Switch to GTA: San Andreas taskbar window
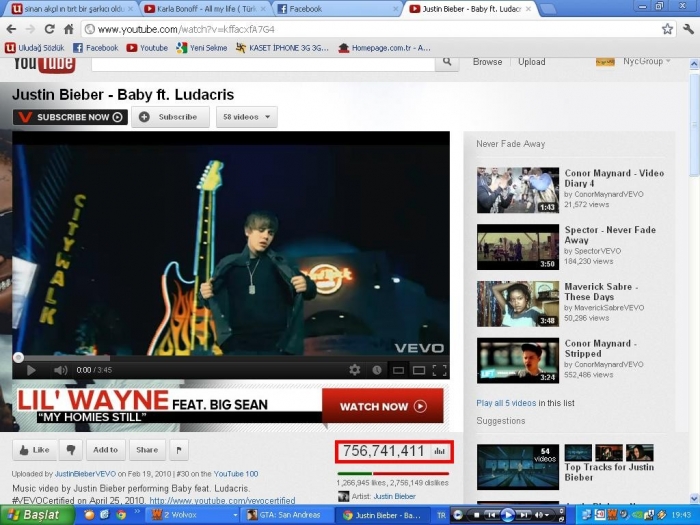700x525 pixels. coord(286,515)
